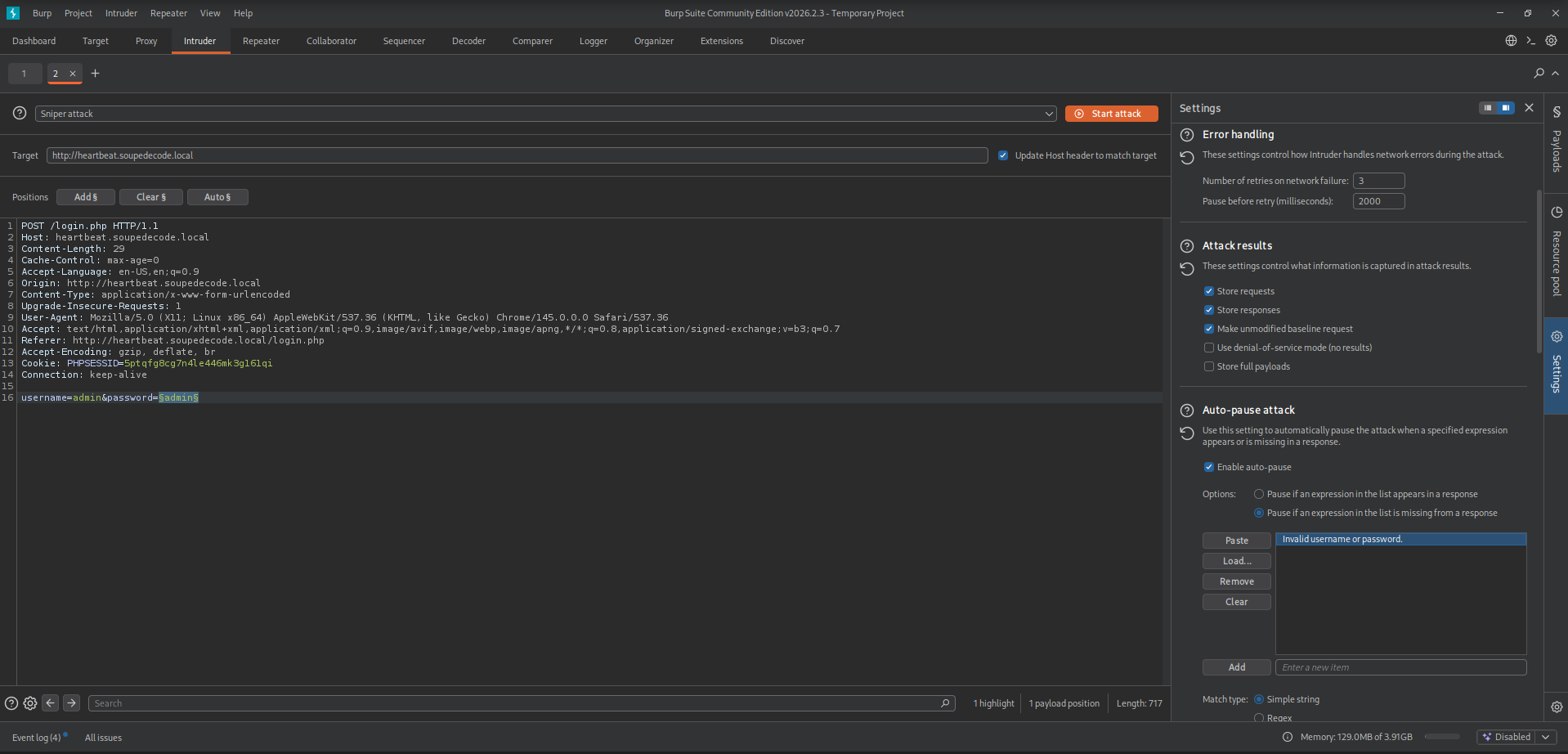This screenshot has width=1568, height=754.
Task: Start the attack
Action: (x=1112, y=114)
